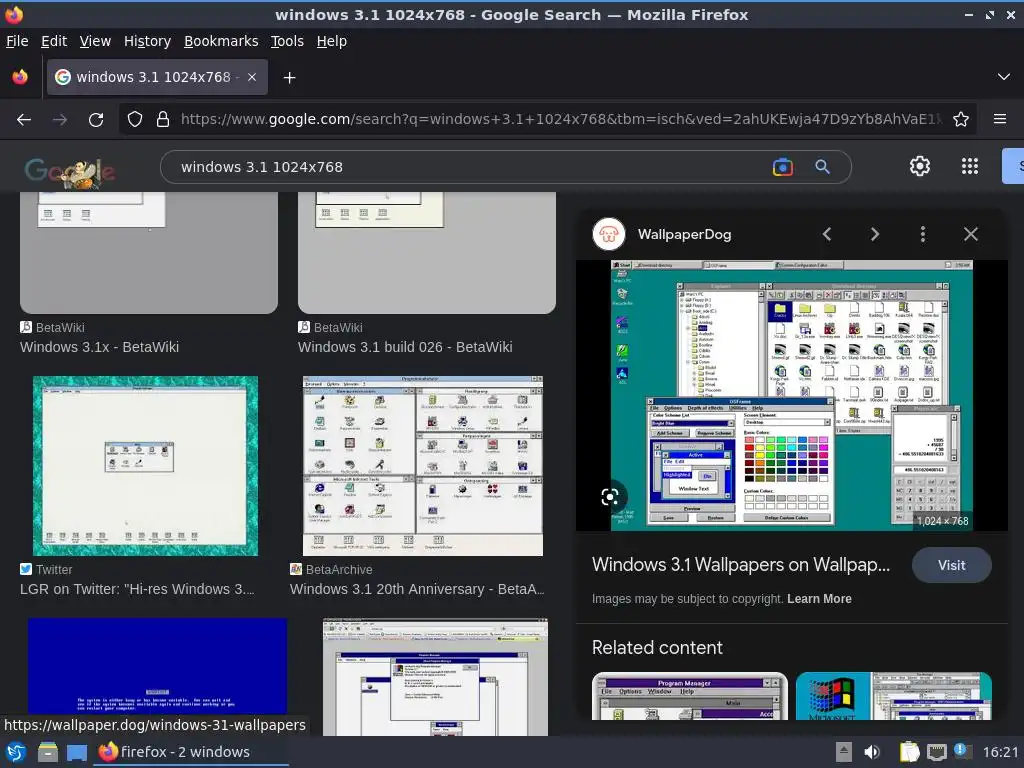Viewport: 1024px width, 768px height.
Task: Click the partially visible blue sign-in button
Action: pyautogui.click(x=1013, y=166)
